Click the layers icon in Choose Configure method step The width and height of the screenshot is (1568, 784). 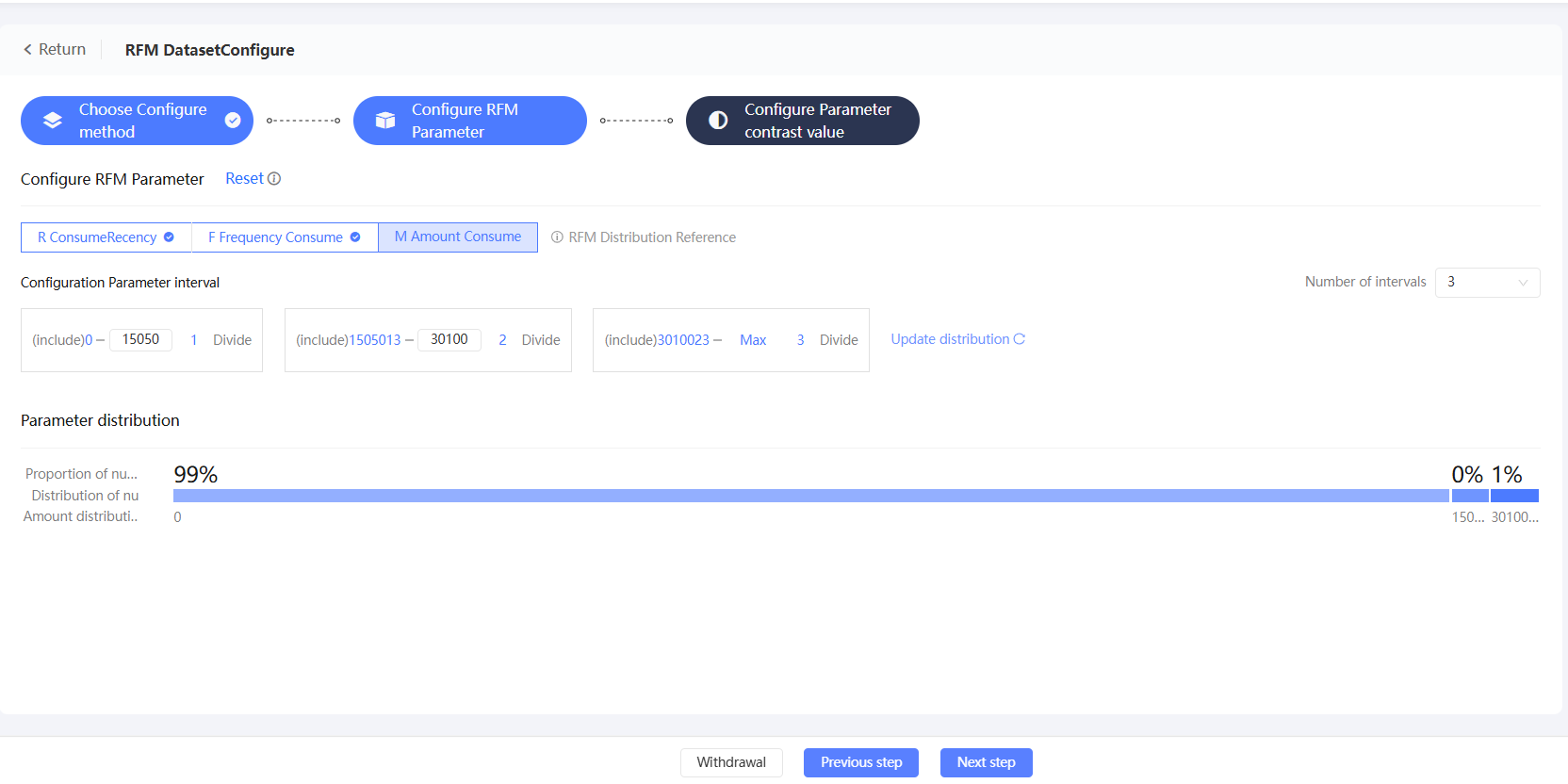pos(53,121)
